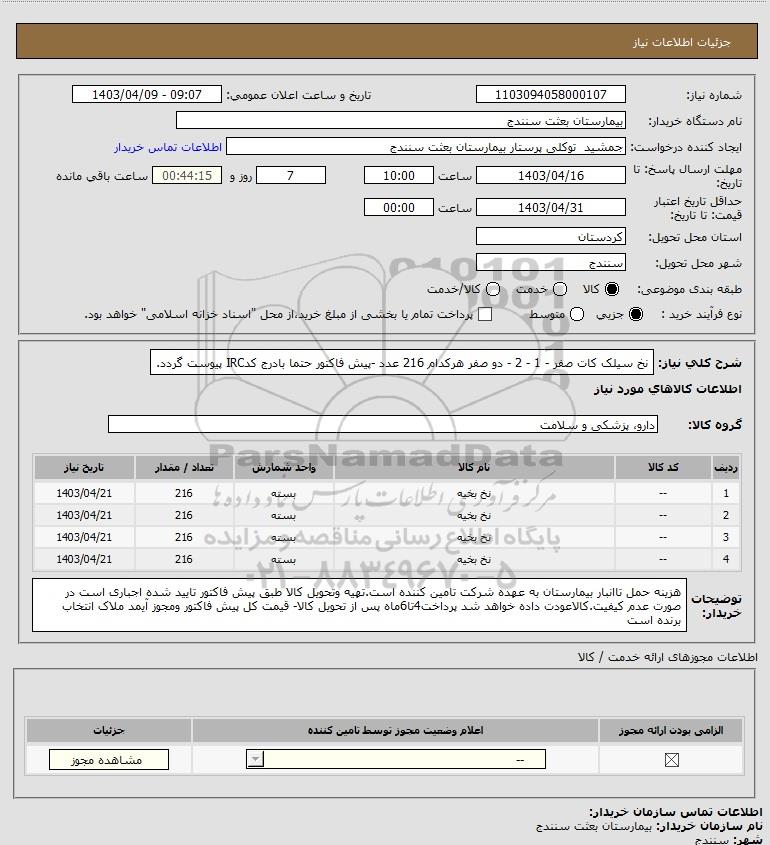Select the کالا/خدمت radio button

point(492,289)
